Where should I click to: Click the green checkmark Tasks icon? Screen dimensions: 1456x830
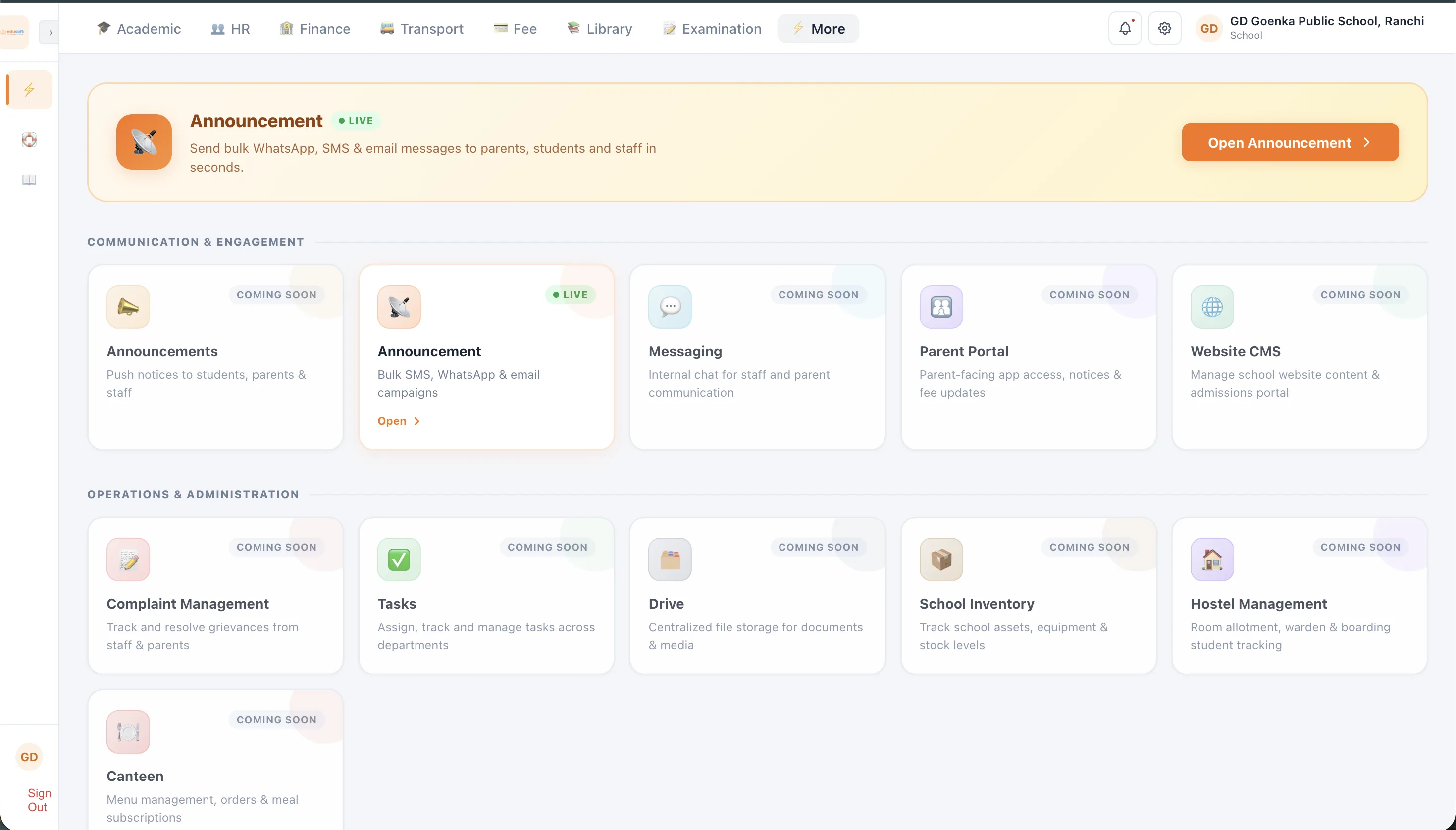pyautogui.click(x=399, y=560)
